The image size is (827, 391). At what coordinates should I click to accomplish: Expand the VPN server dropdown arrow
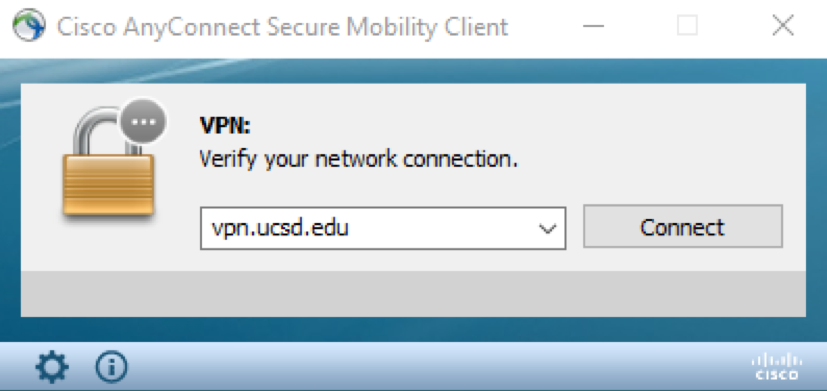pyautogui.click(x=547, y=228)
